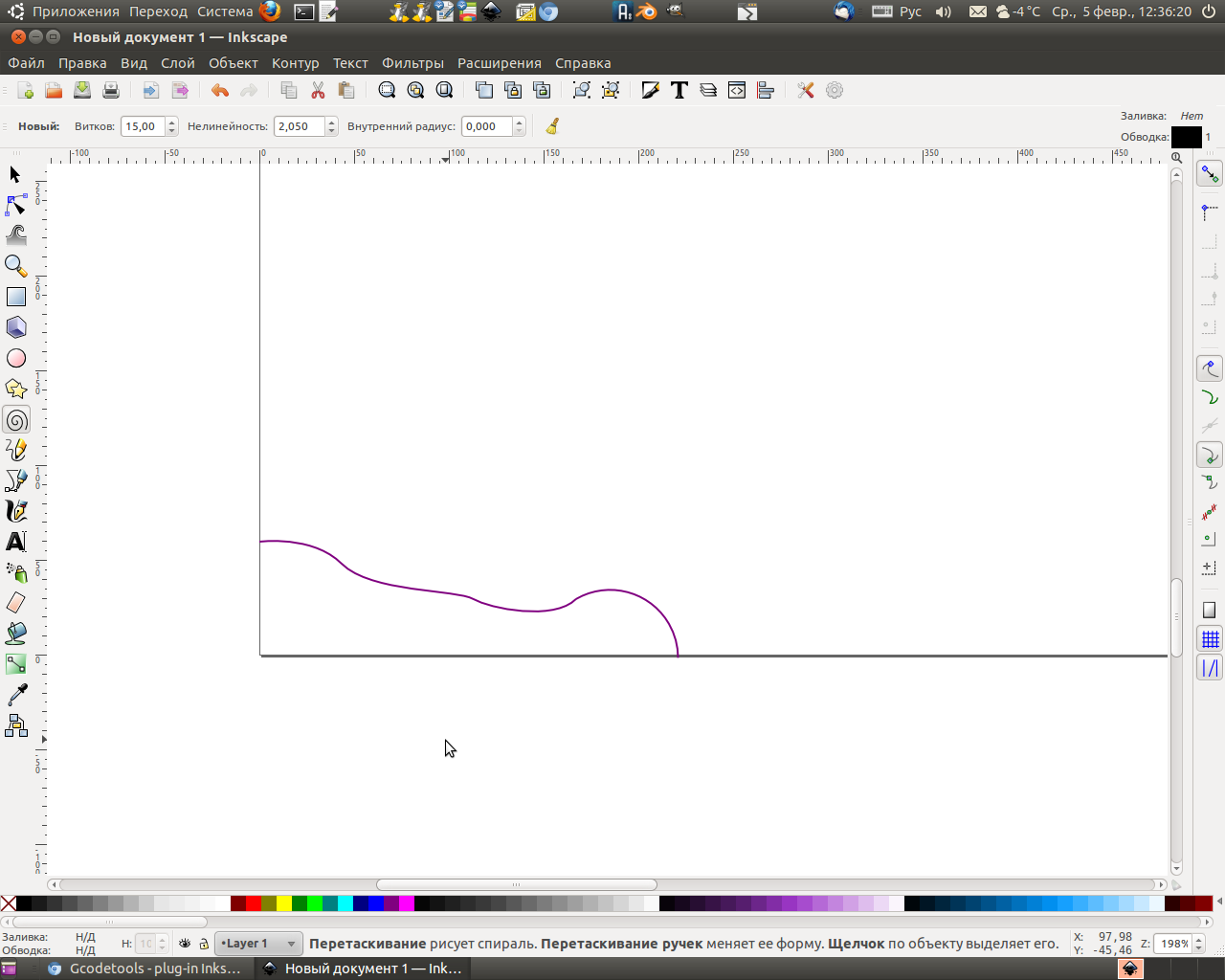This screenshot has width=1225, height=980.
Task: Open the Фильтры menu
Action: tap(412, 63)
